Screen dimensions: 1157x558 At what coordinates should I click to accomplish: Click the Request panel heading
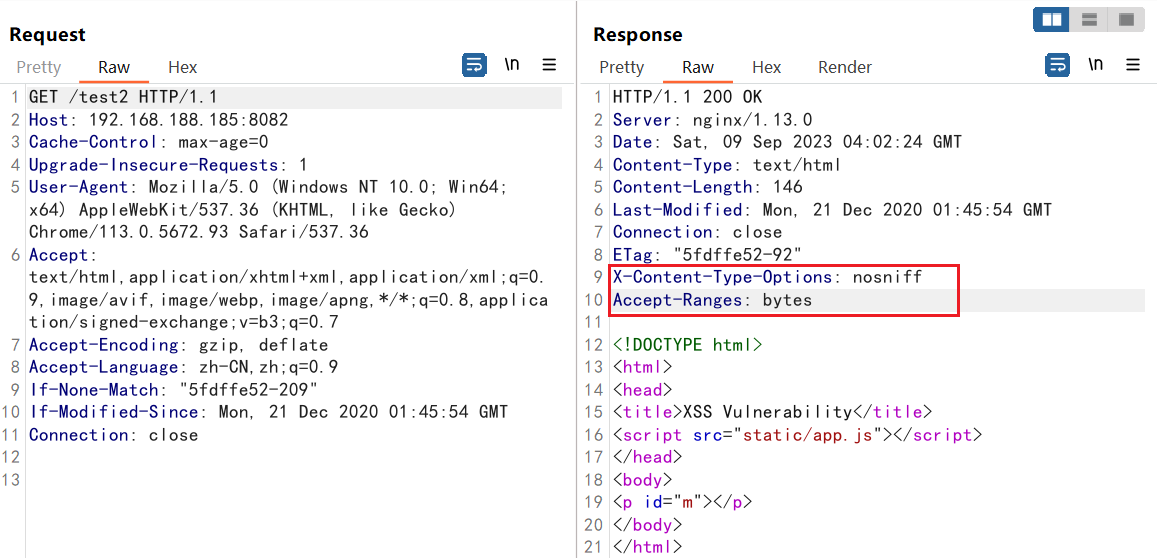47,35
